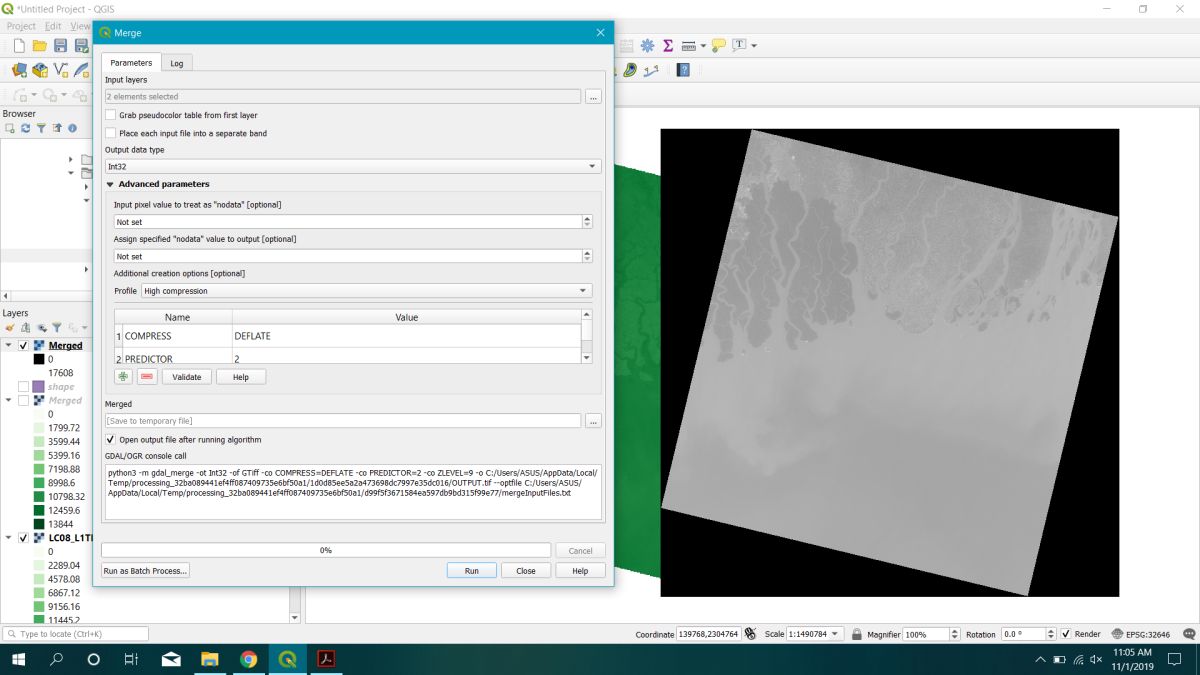The width and height of the screenshot is (1200, 675).
Task: Open File Explorer from the taskbar
Action: tap(210, 659)
